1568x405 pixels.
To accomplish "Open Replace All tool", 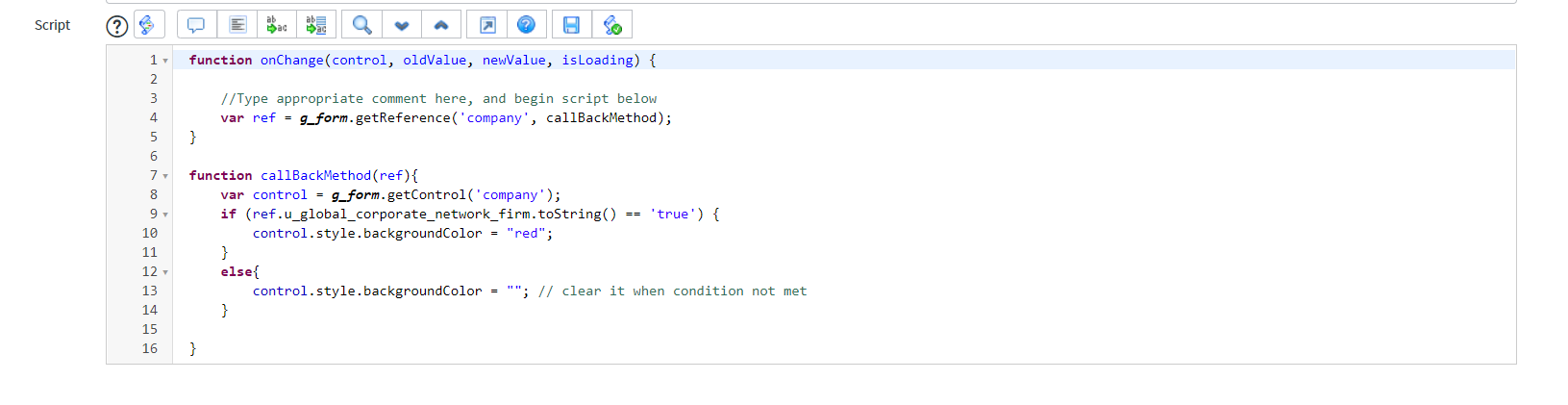I will click(316, 24).
